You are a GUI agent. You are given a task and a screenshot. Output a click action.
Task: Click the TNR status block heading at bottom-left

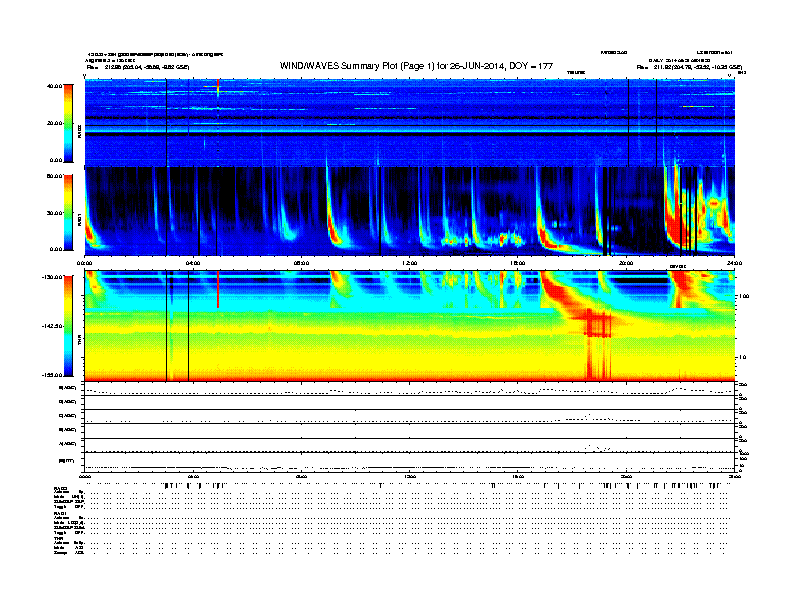(x=58, y=538)
